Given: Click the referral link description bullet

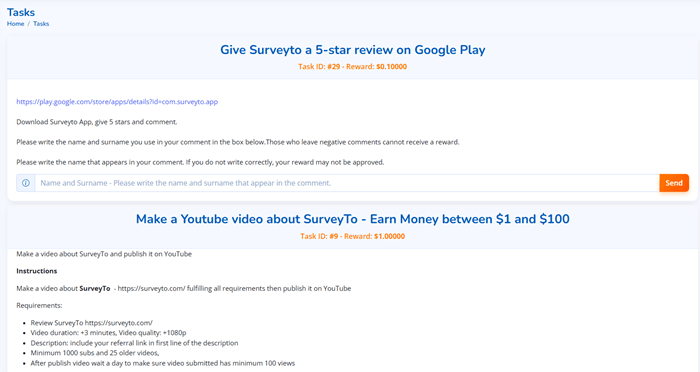Looking at the screenshot, I should [134, 343].
